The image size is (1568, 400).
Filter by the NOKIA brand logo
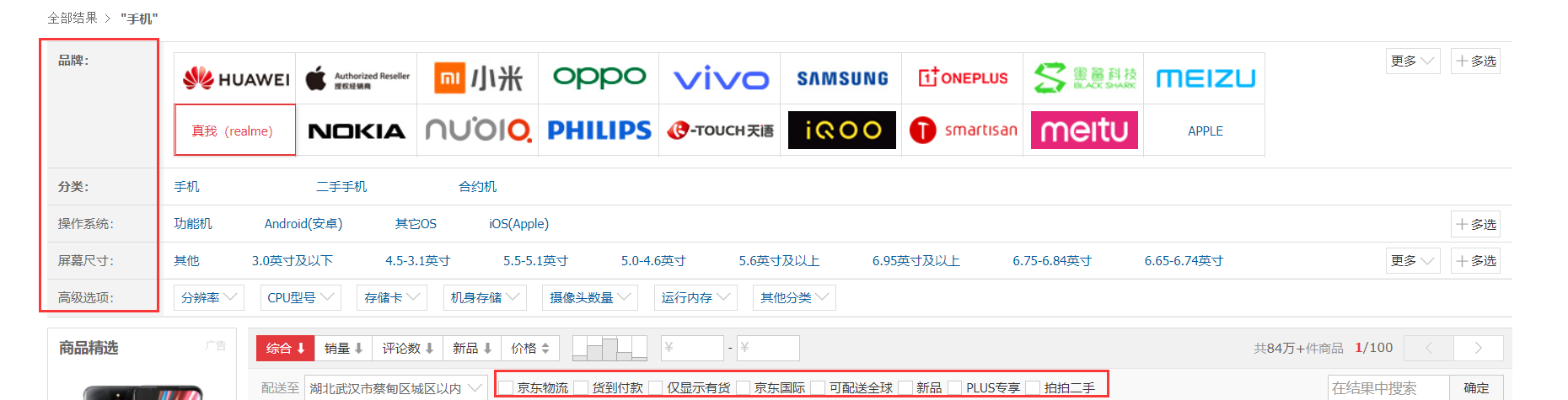coord(357,131)
